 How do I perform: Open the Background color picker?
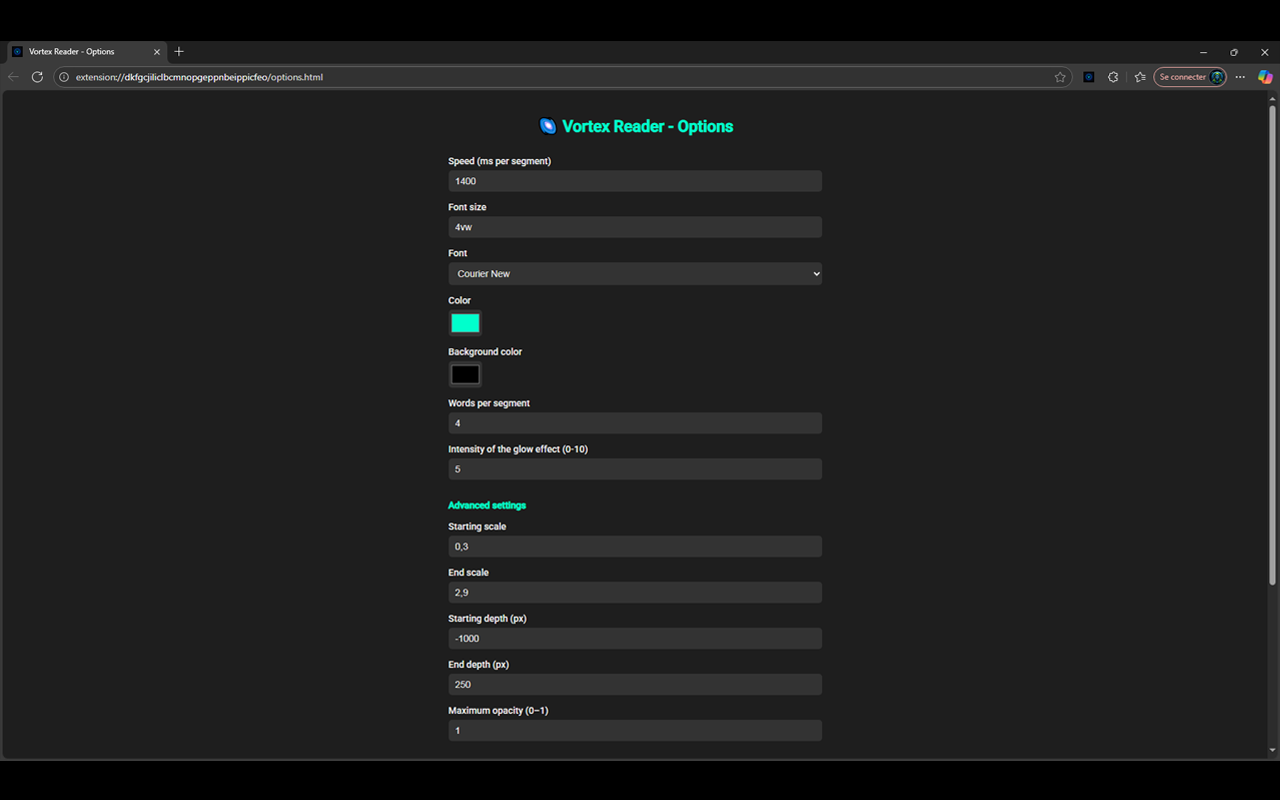[464, 373]
